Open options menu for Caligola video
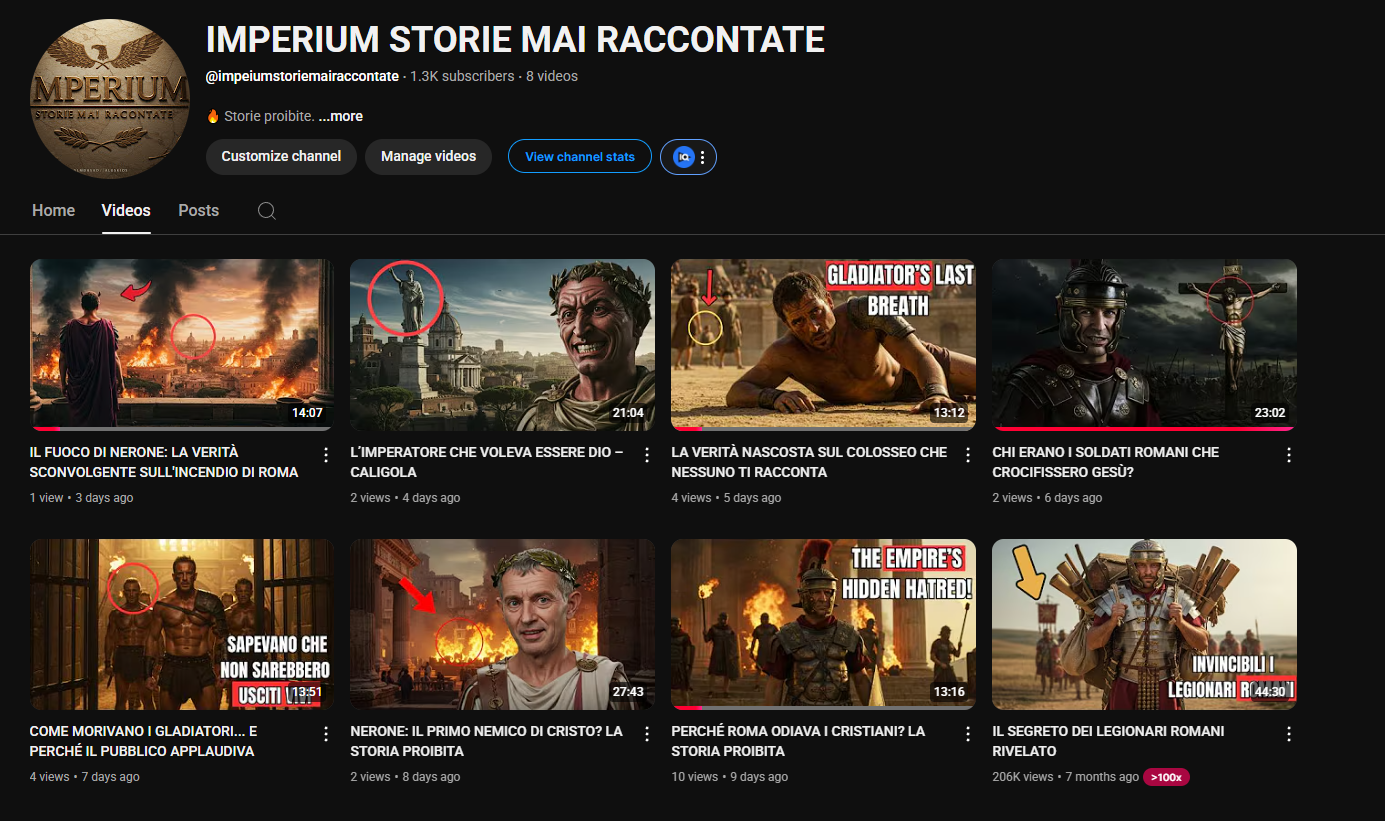Screen dimensions: 1385x821 coord(647,455)
